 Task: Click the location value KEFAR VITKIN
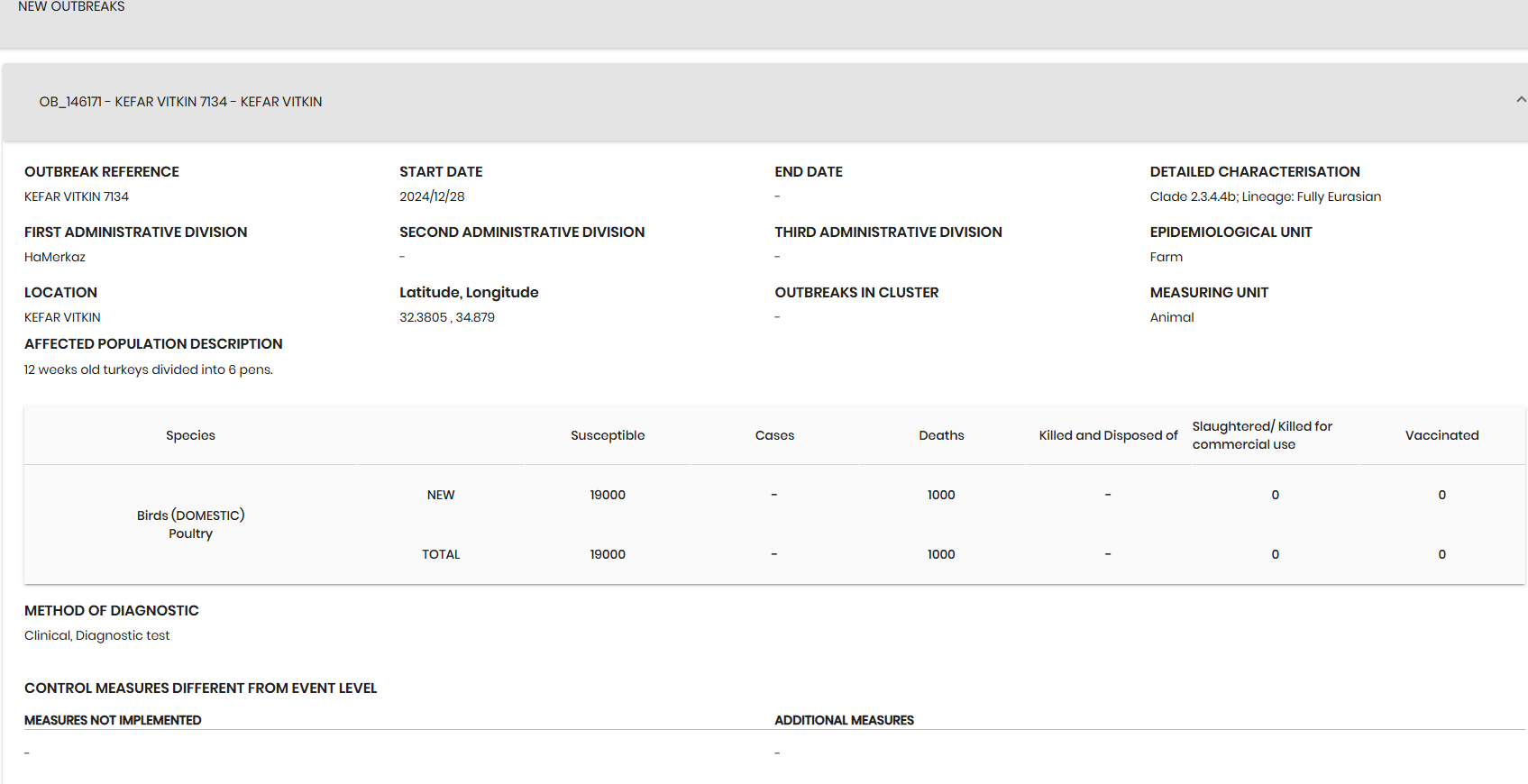pos(62,317)
